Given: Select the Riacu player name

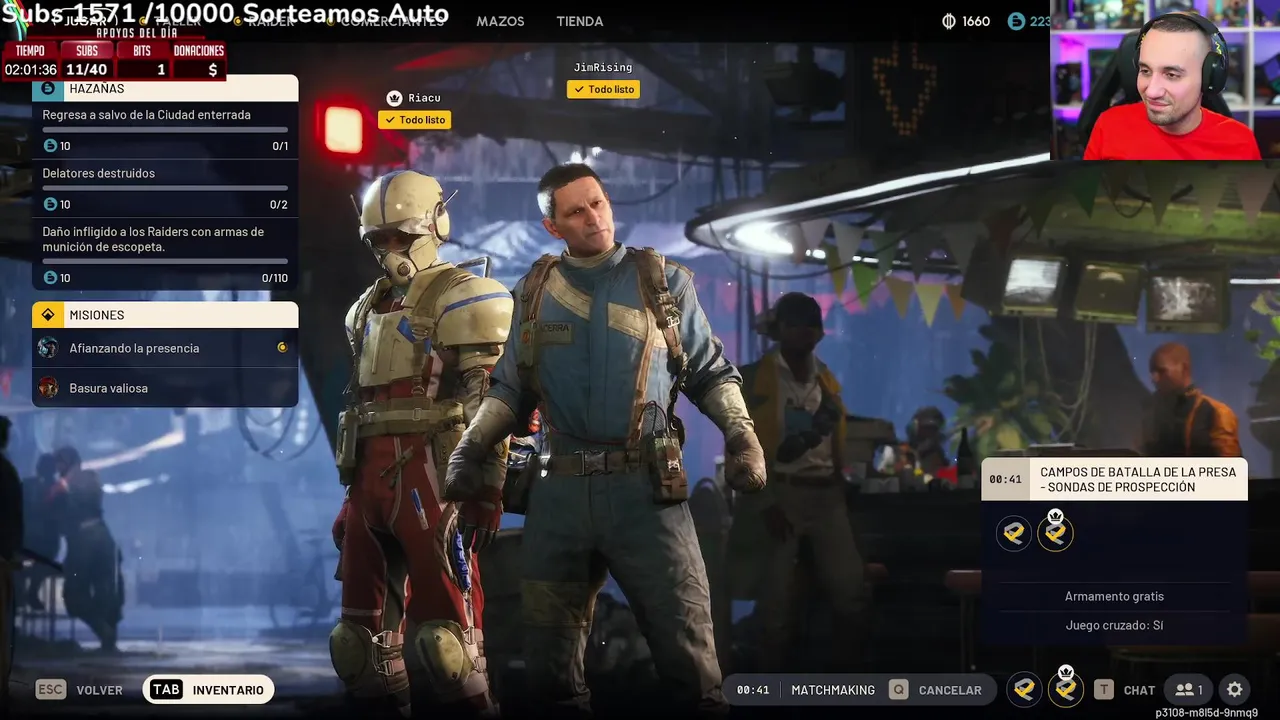Looking at the screenshot, I should (x=424, y=98).
